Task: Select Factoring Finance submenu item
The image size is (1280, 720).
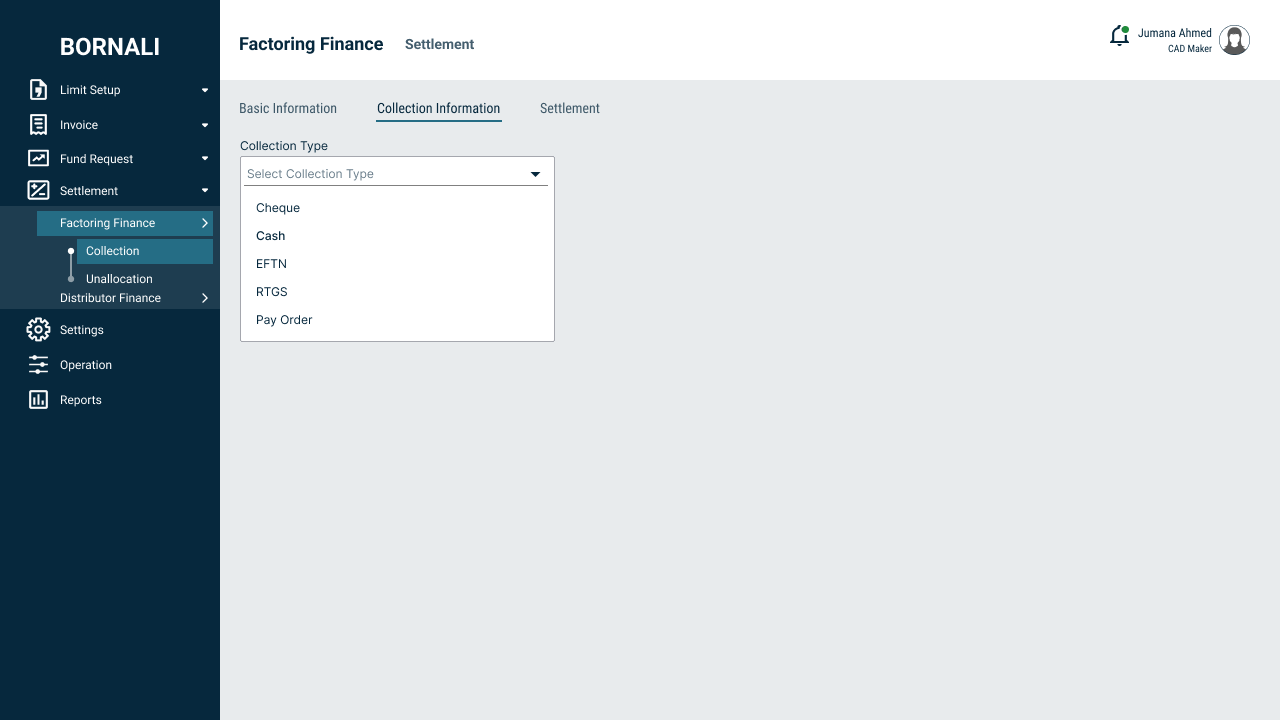Action: (x=125, y=223)
